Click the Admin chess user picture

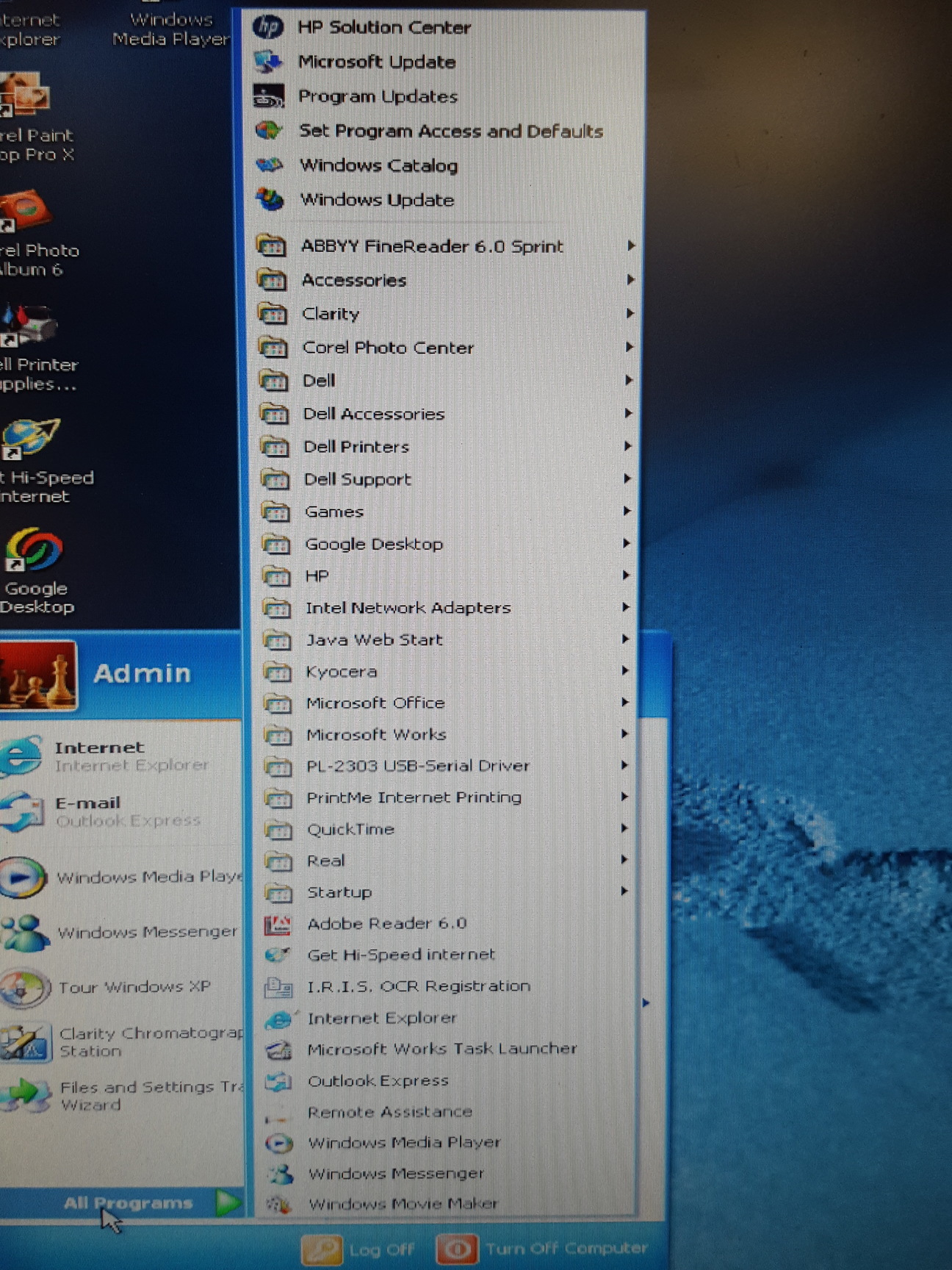pos(37,675)
